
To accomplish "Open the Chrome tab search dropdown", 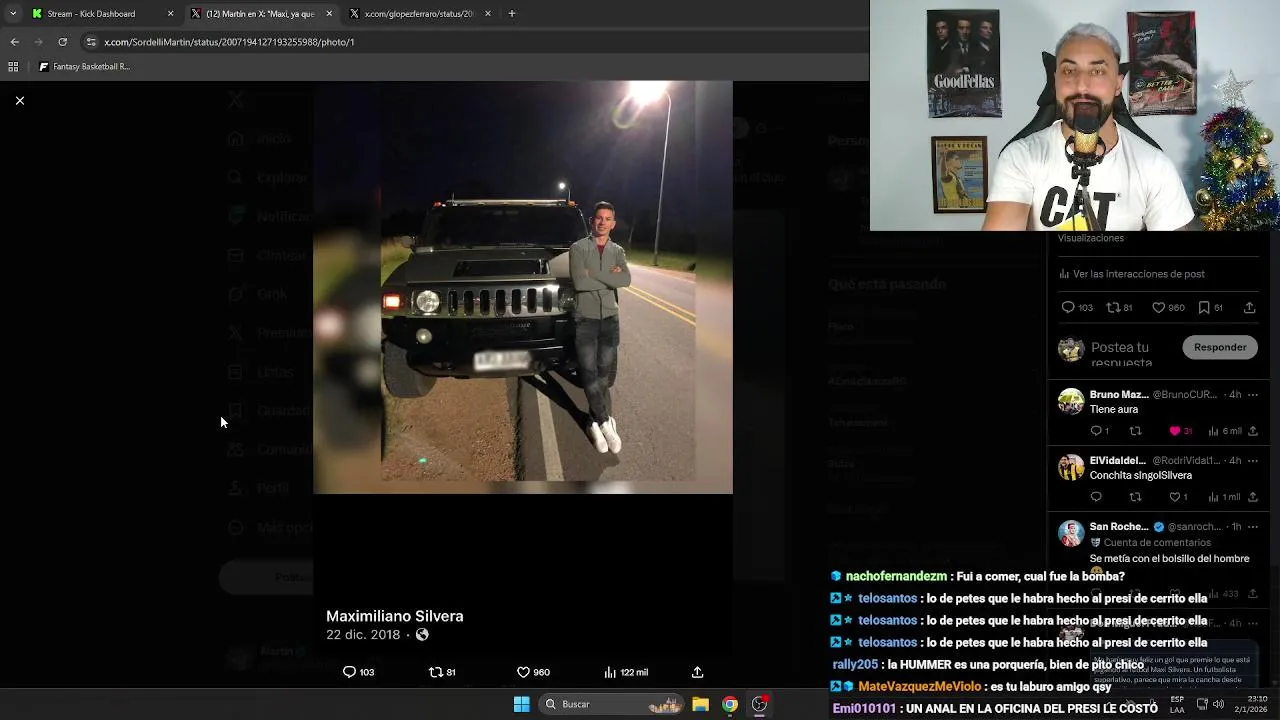I will pos(12,14).
